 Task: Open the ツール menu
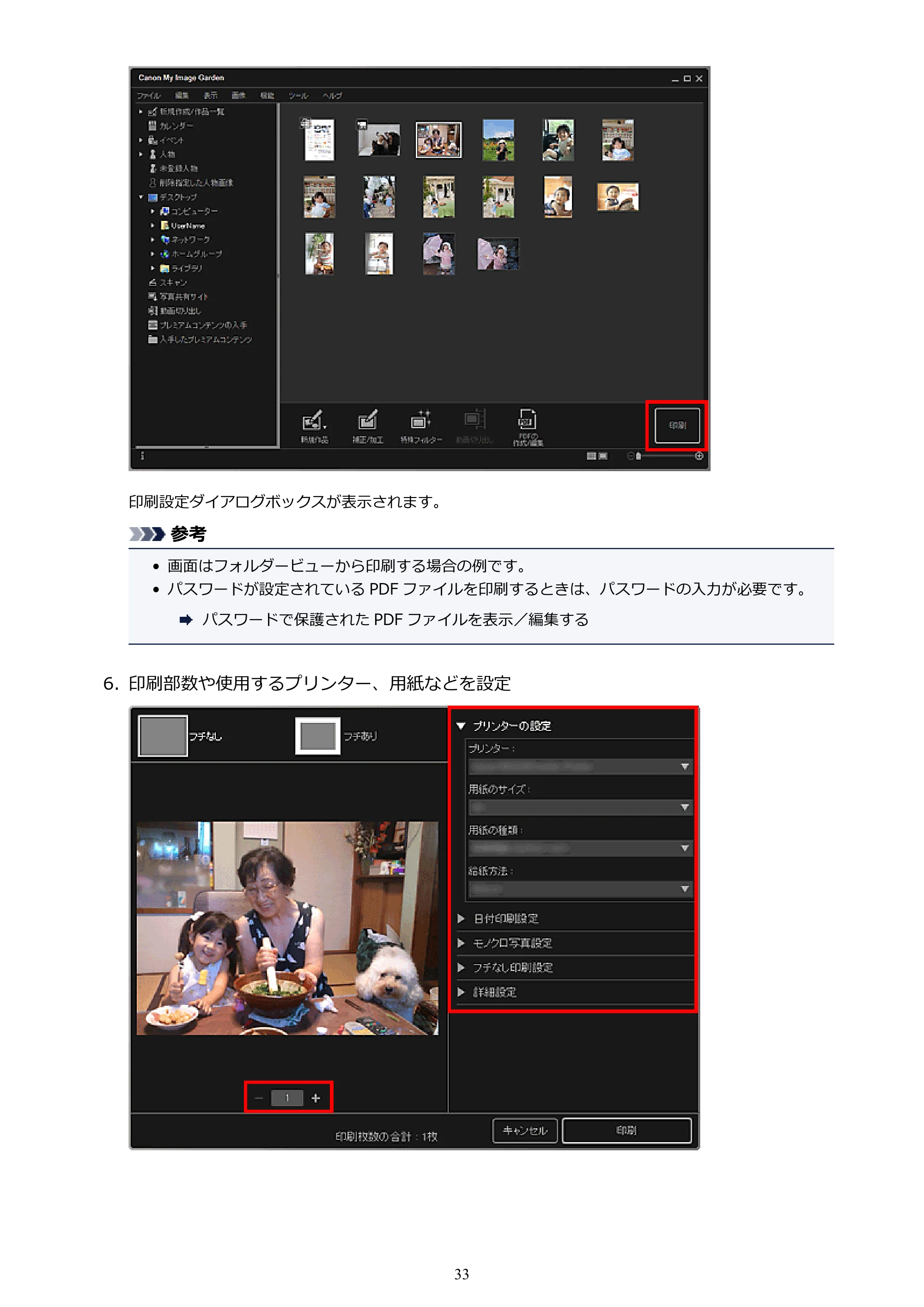298,96
